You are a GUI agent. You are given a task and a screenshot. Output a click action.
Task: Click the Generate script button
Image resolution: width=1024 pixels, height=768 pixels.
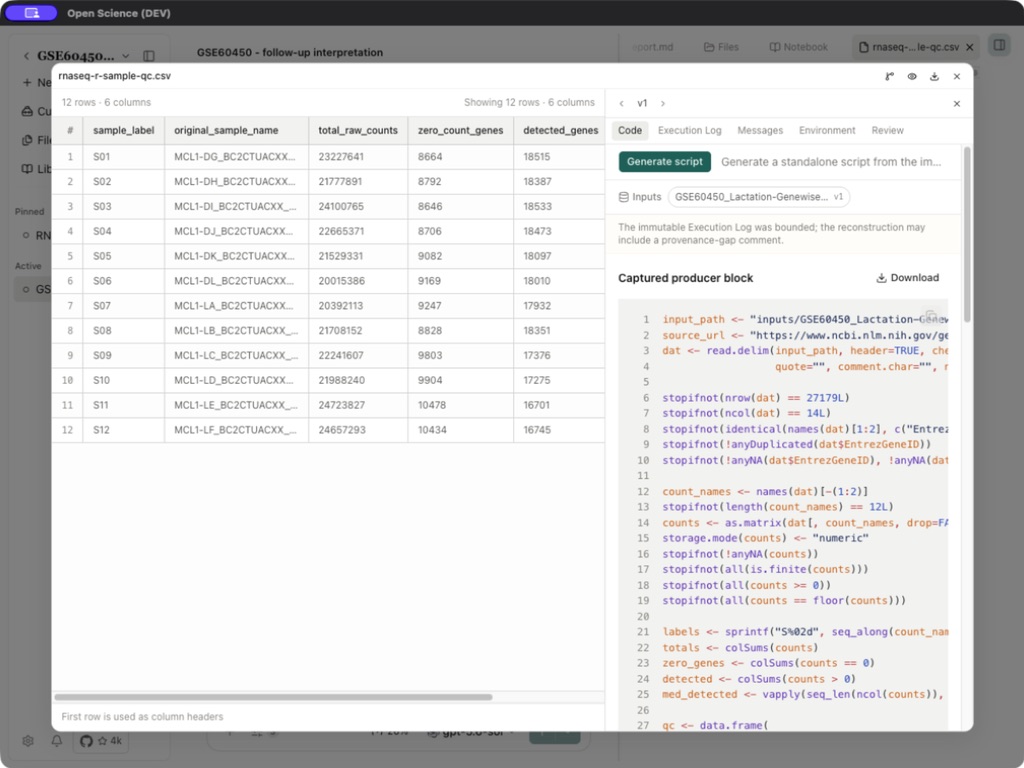pyautogui.click(x=665, y=162)
